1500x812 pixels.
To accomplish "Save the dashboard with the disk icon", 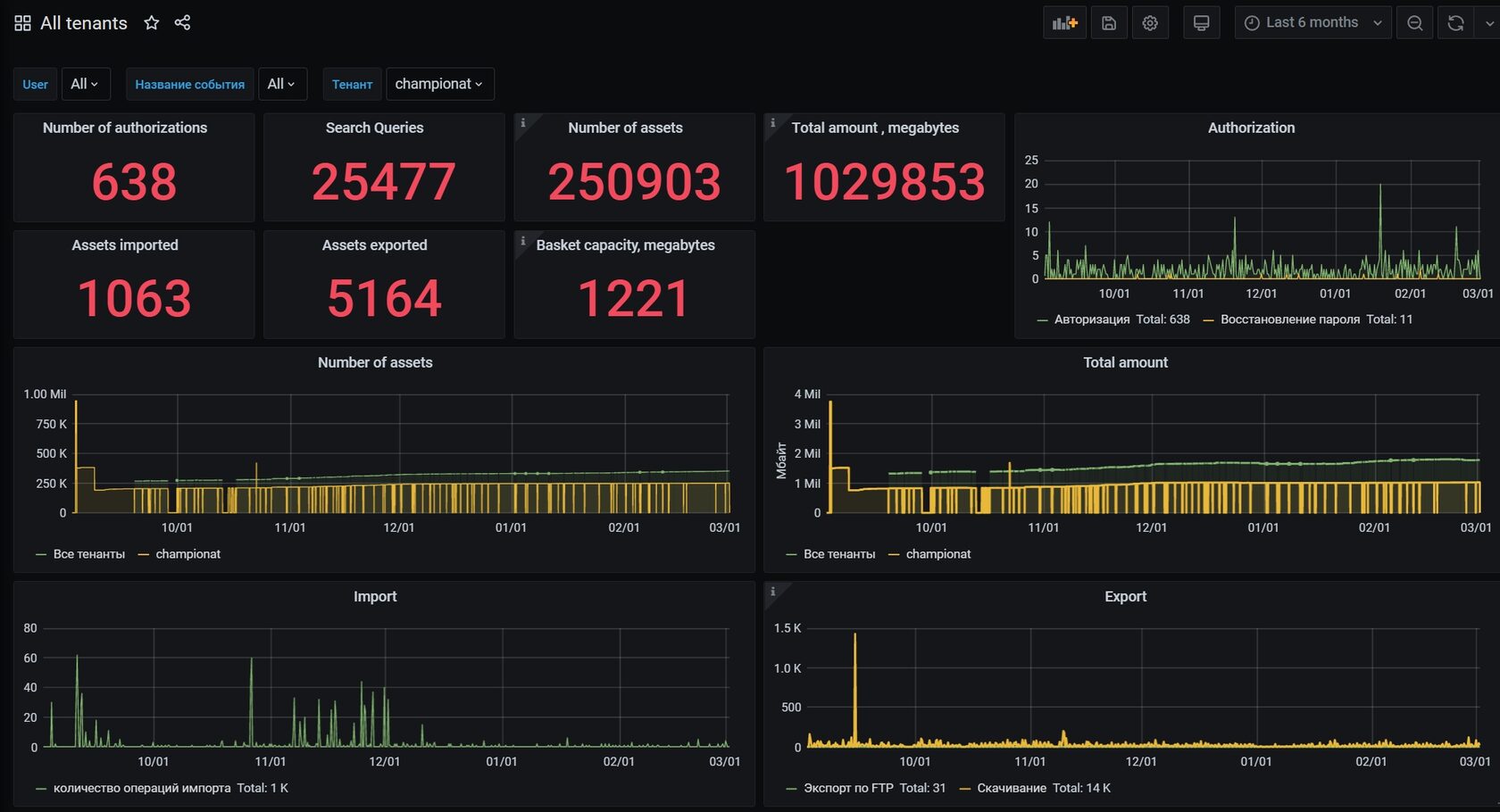I will 1109,23.
